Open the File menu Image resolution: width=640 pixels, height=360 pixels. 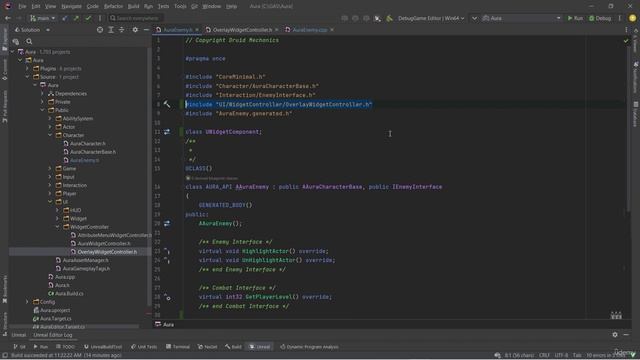22,7
